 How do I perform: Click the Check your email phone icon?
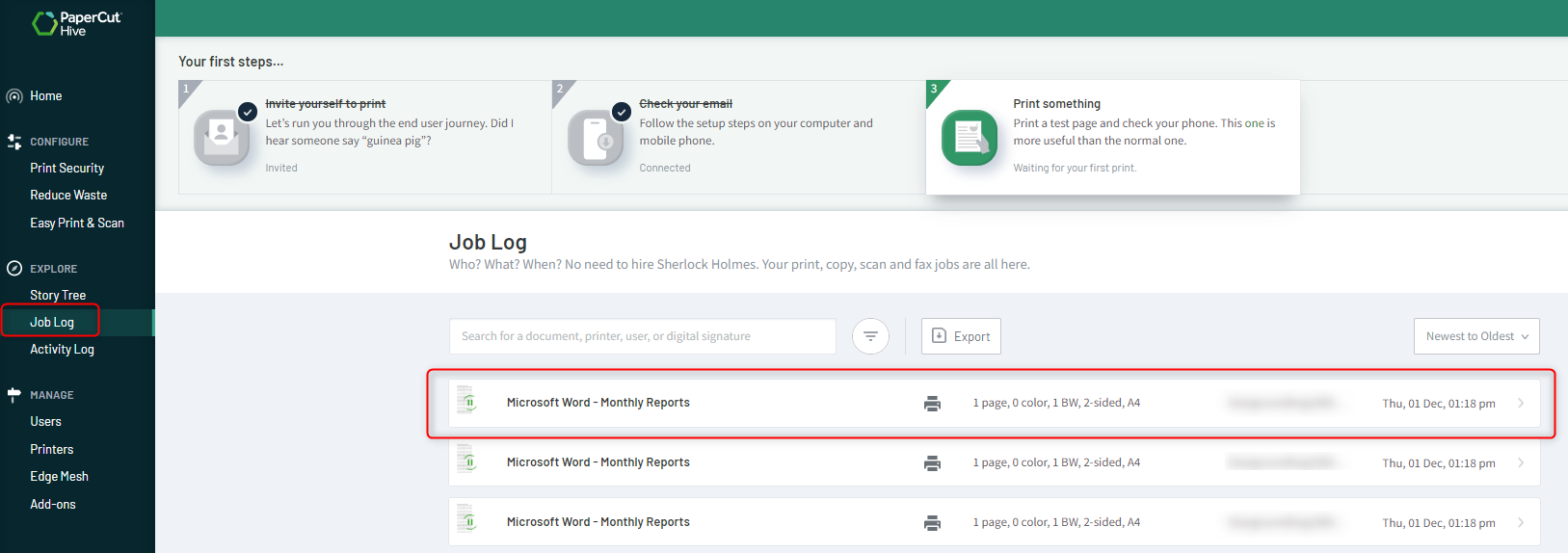[x=596, y=138]
